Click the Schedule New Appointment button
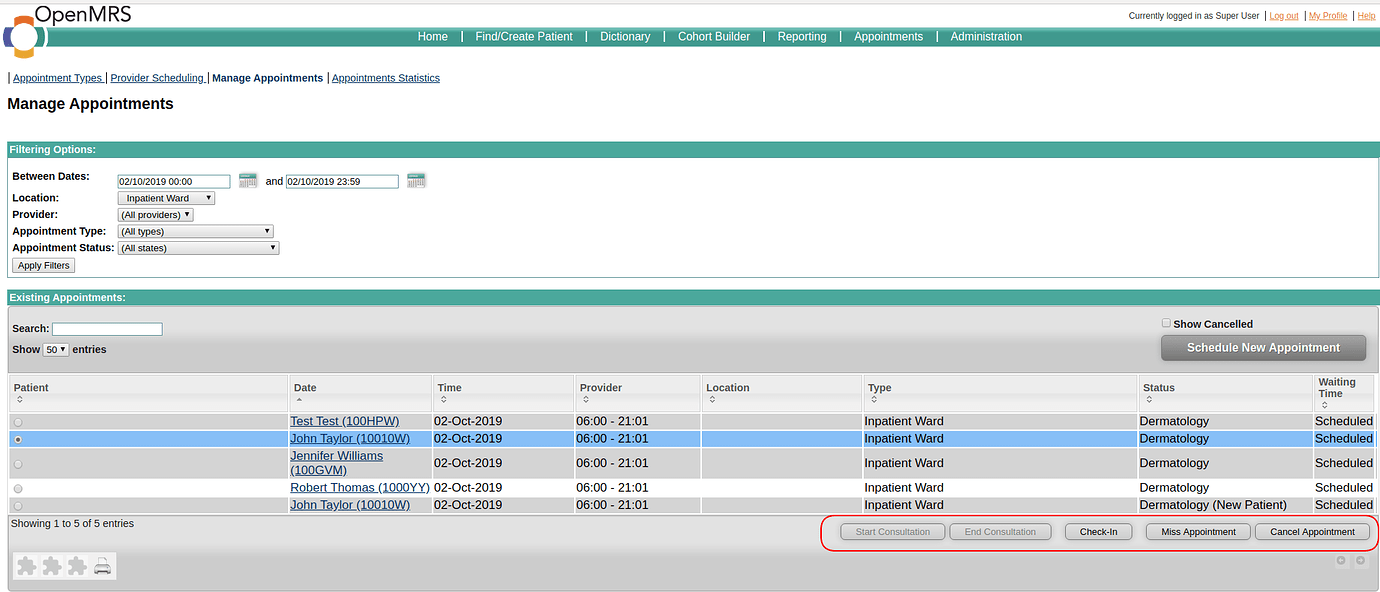Screen dimensions: 1380x592 point(1263,347)
